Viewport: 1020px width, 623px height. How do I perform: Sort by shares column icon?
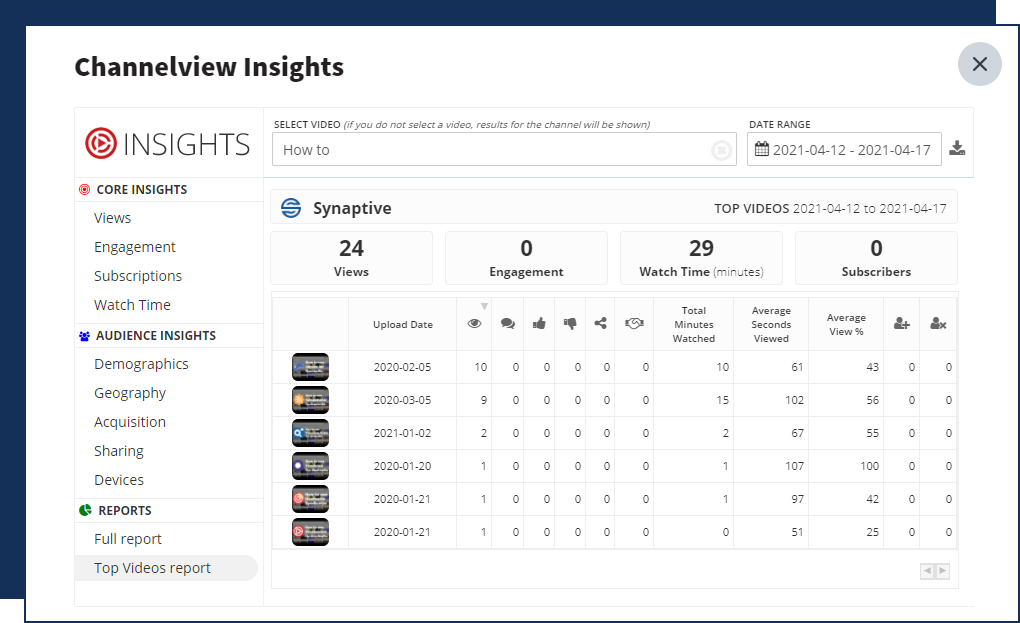pyautogui.click(x=600, y=323)
